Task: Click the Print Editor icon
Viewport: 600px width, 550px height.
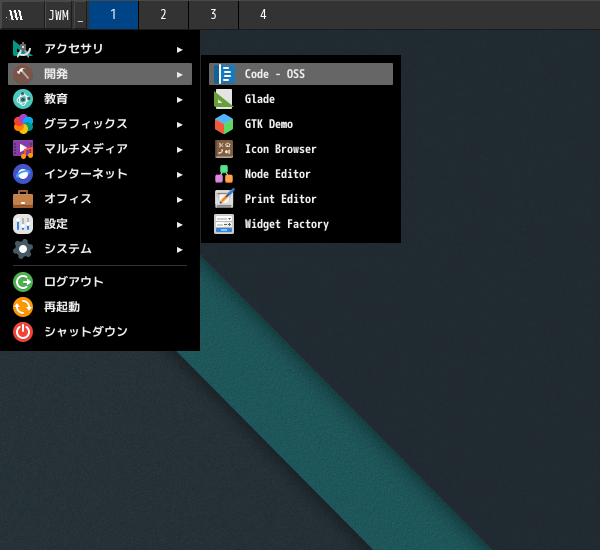Action: click(x=224, y=199)
